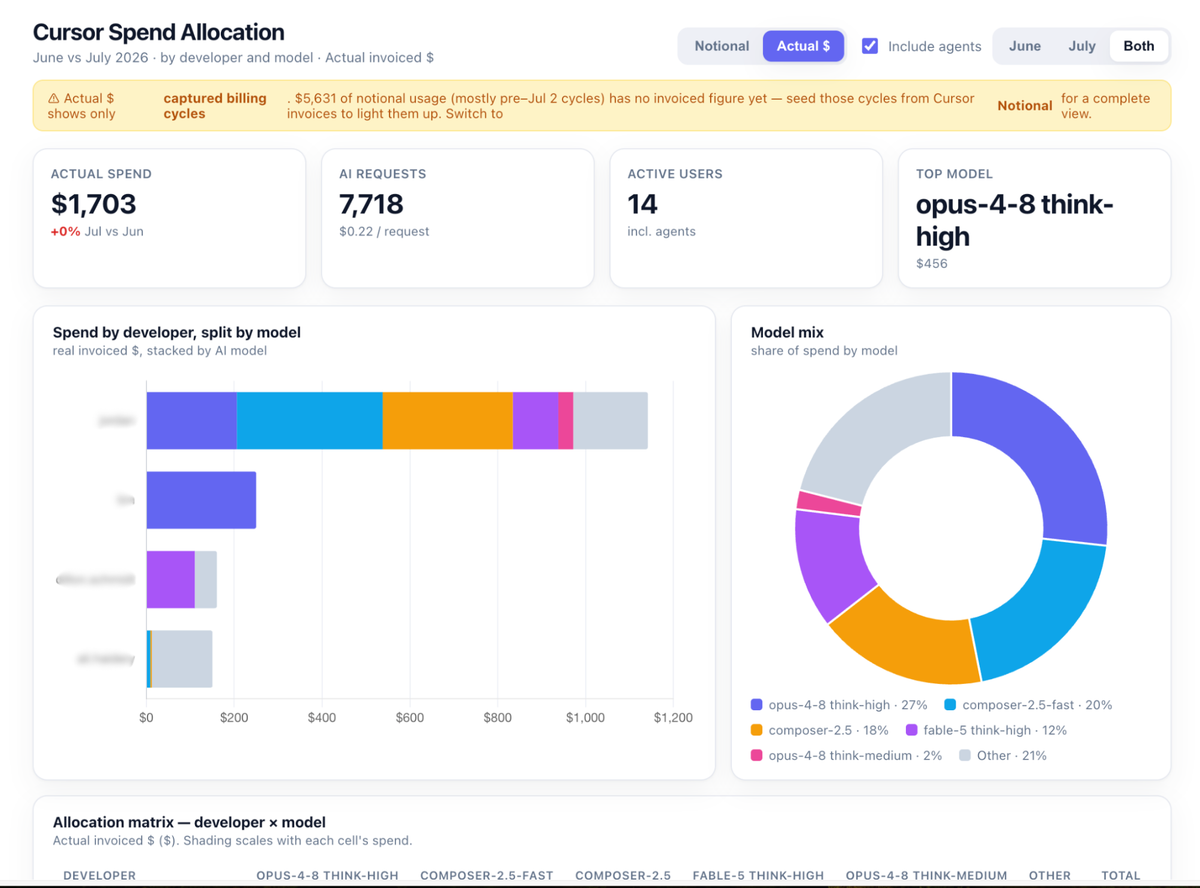The width and height of the screenshot is (1200, 888).
Task: Toggle the Include agents checkbox
Action: click(x=870, y=46)
